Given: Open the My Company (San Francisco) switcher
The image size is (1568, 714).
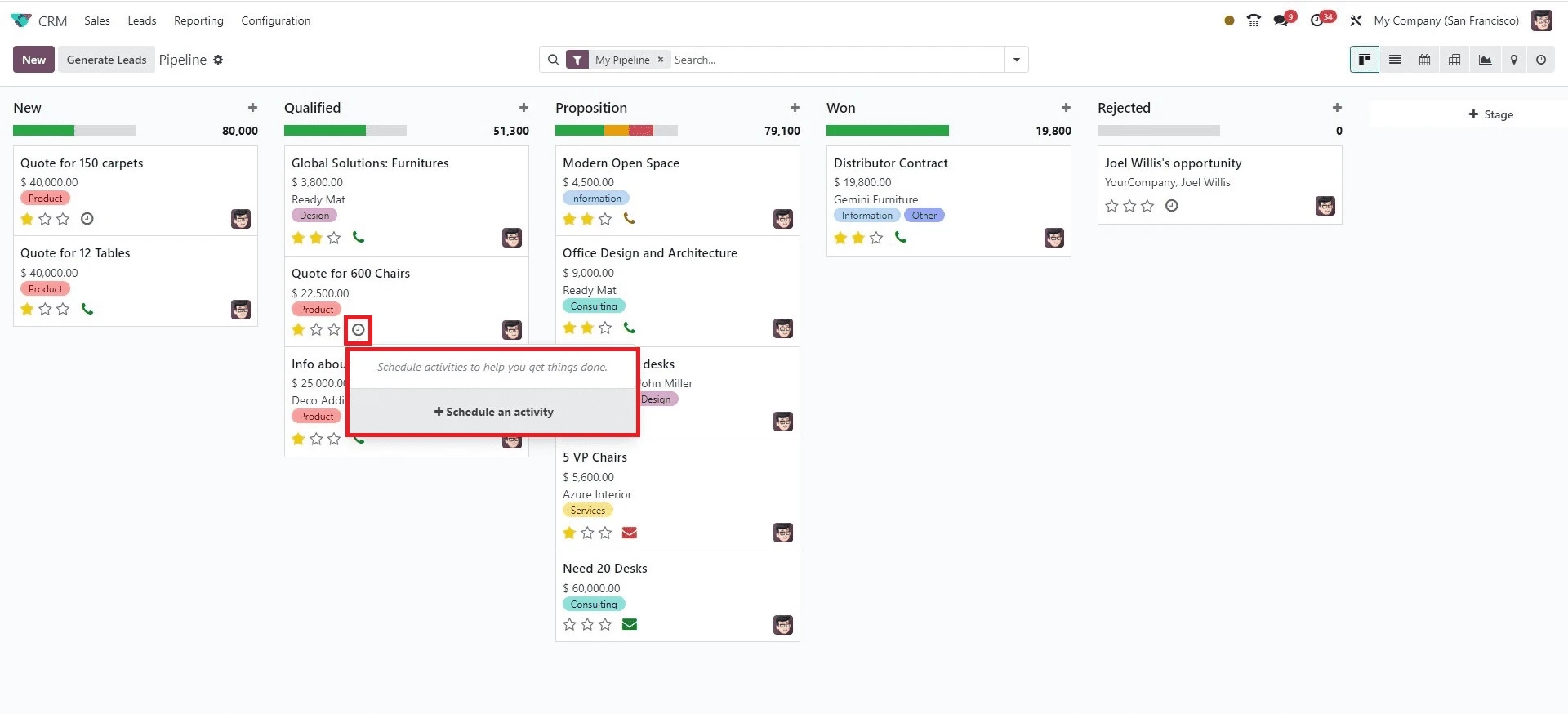Looking at the screenshot, I should click(1445, 20).
